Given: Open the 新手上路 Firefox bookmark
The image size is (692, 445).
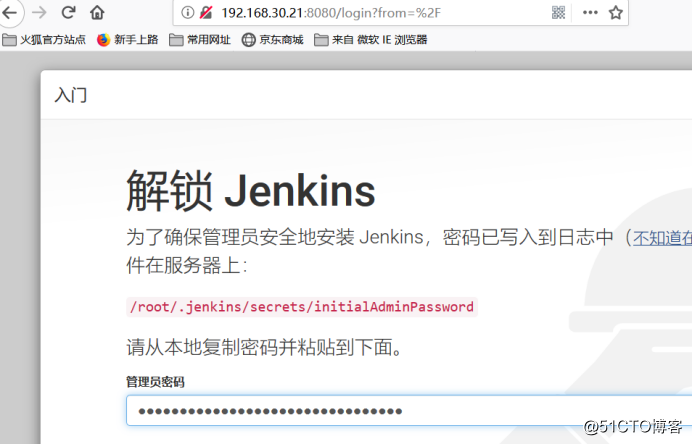Looking at the screenshot, I should (x=128, y=40).
